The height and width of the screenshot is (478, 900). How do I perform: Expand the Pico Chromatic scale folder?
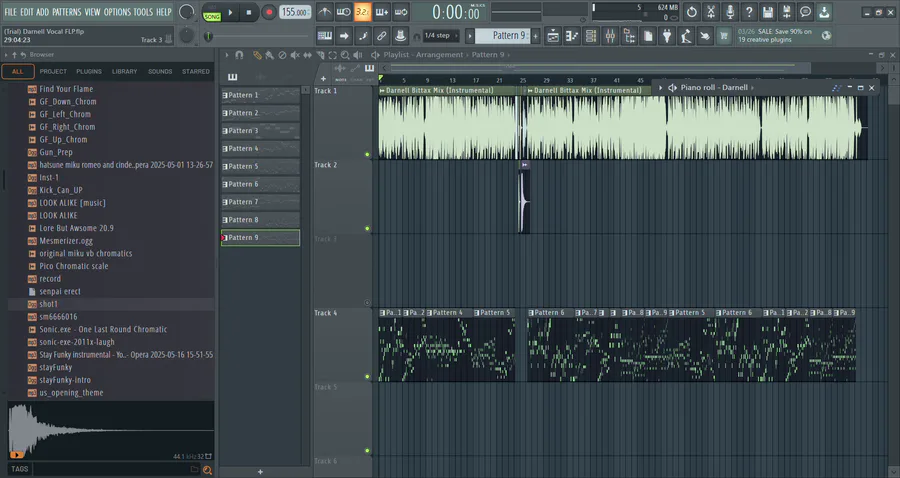(73, 266)
